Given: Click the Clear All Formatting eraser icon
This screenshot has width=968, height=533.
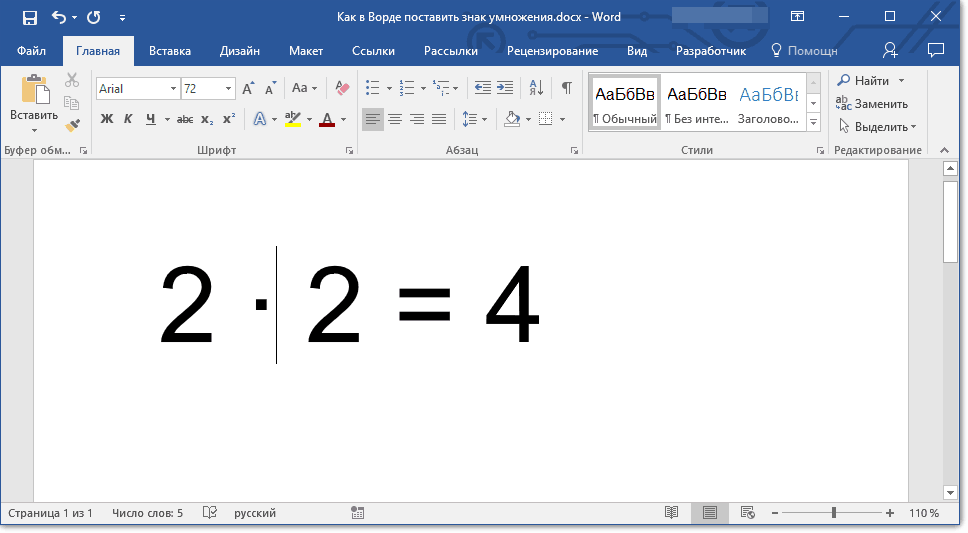Looking at the screenshot, I should click(342, 88).
